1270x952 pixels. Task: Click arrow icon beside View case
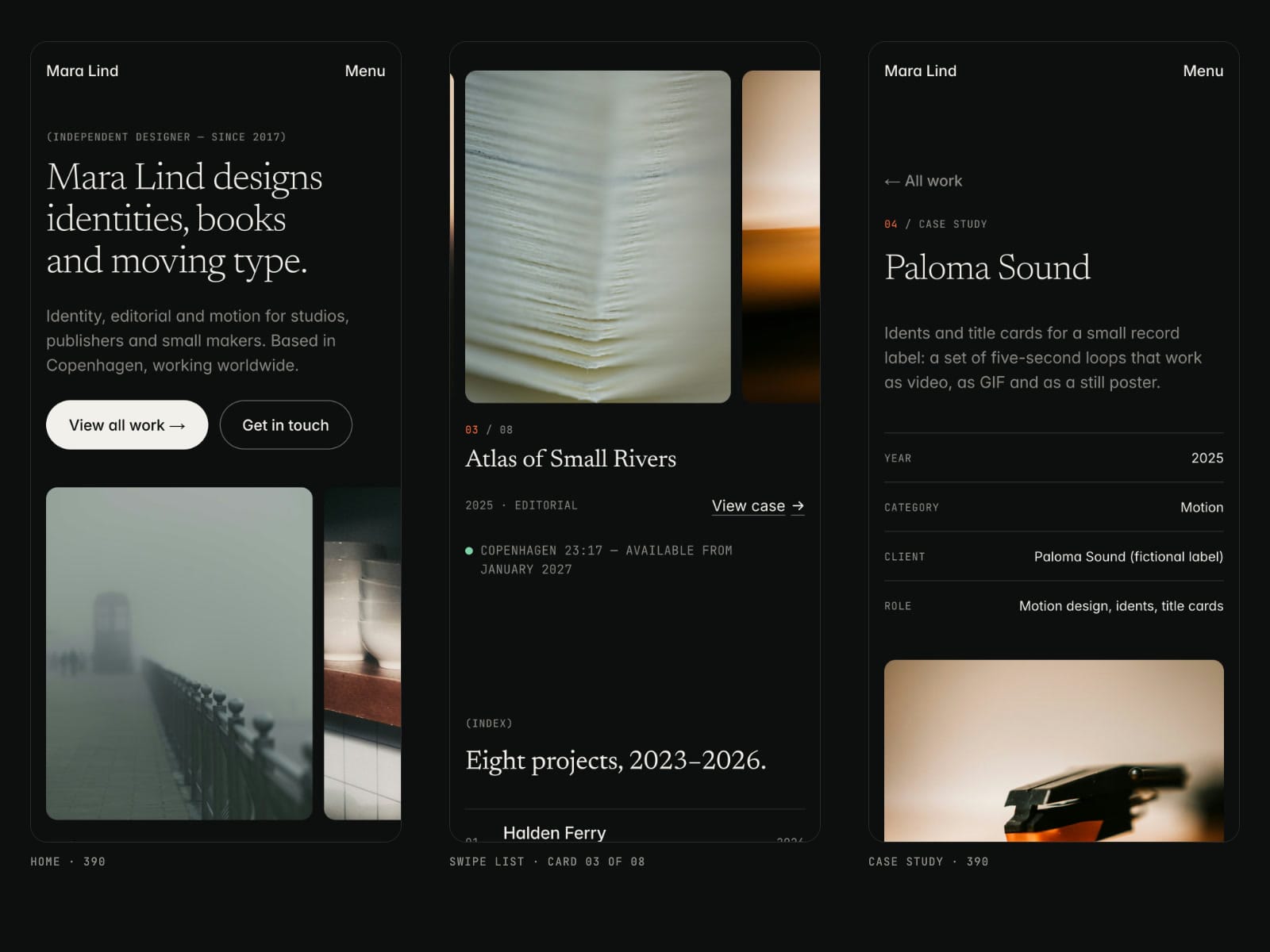(798, 506)
